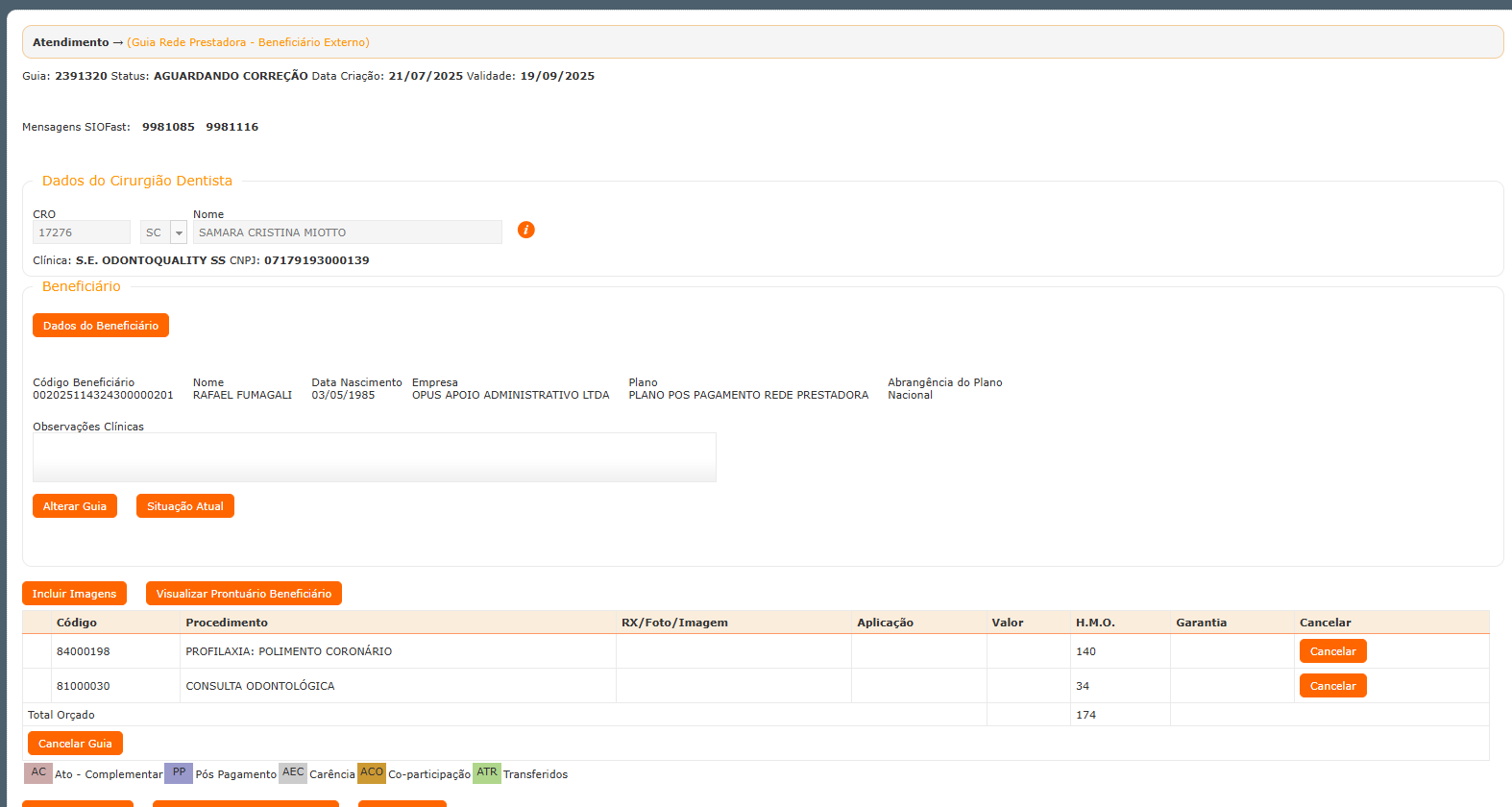Click Incluir Imagens

[x=74, y=594]
